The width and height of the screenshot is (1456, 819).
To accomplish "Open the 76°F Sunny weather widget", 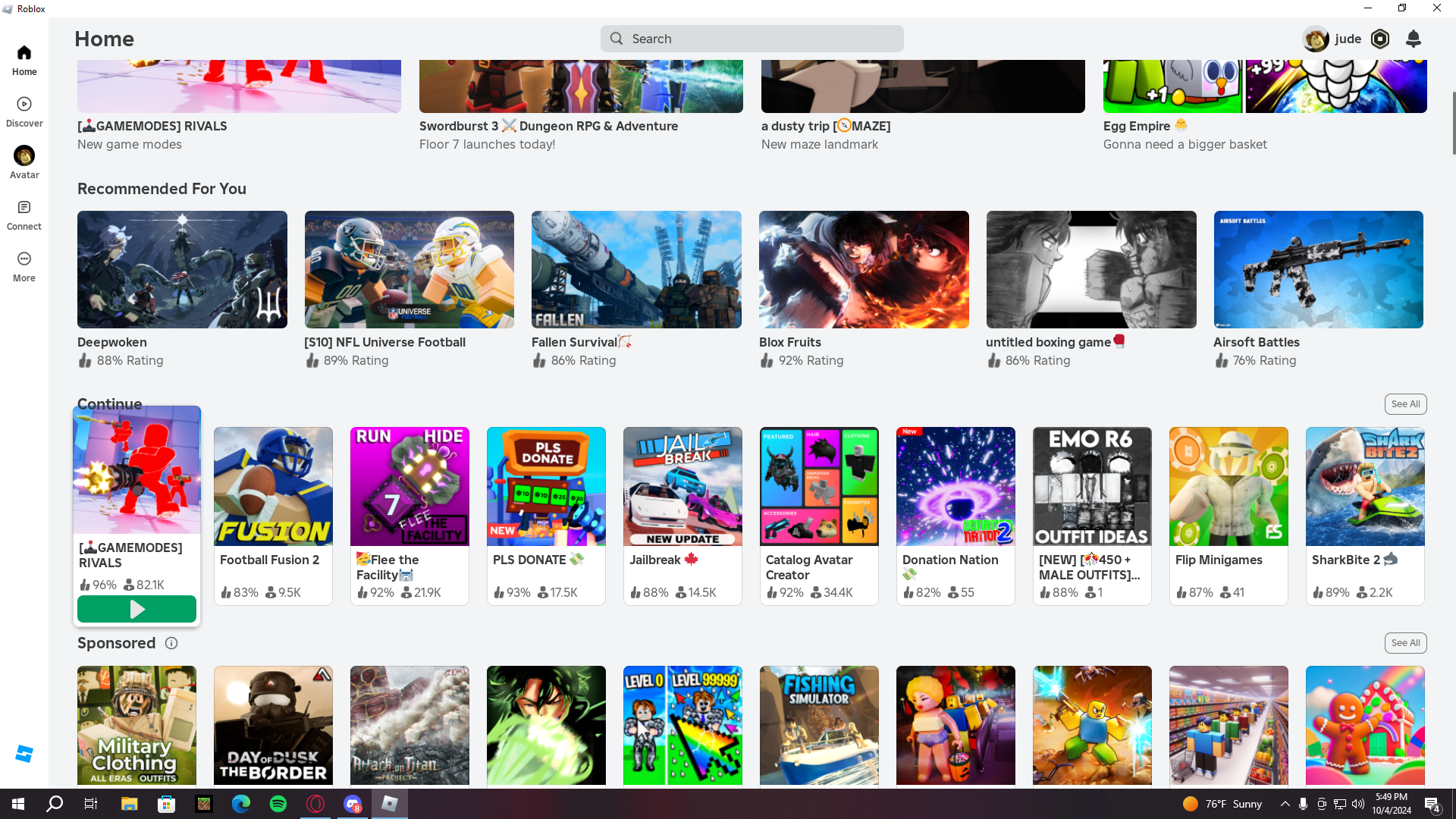I will tap(1222, 804).
